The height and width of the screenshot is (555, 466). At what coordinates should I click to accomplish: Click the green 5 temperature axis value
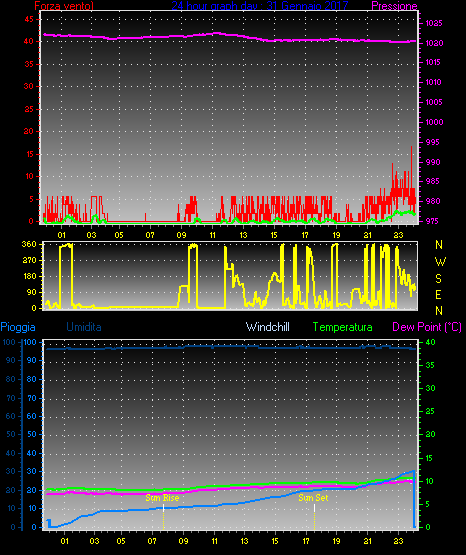pos(428,504)
